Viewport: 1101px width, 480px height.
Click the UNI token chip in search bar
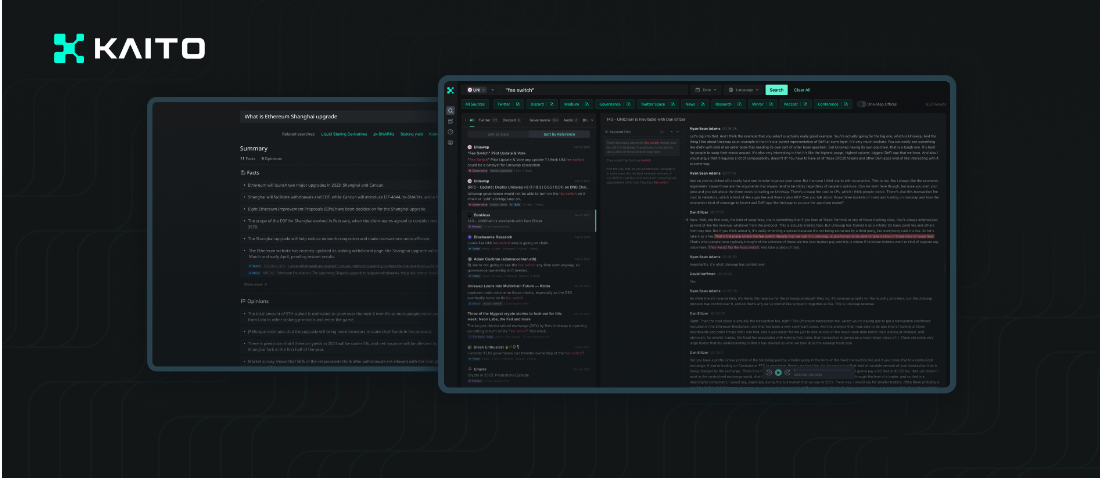click(477, 90)
